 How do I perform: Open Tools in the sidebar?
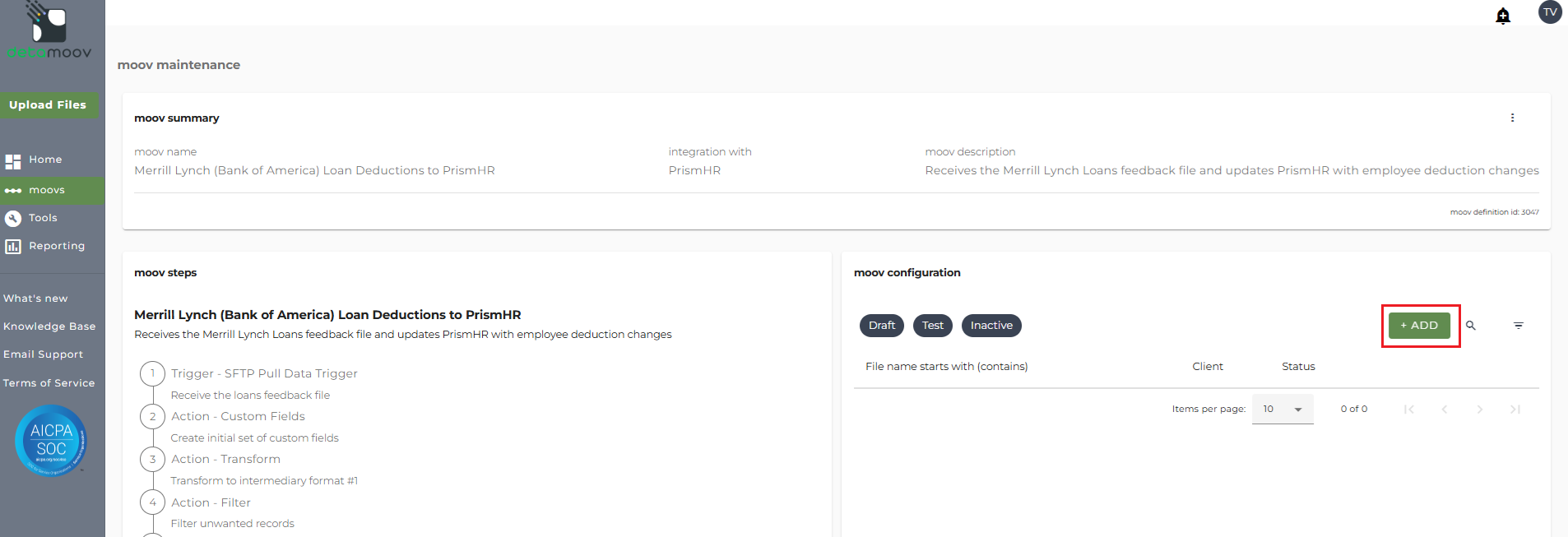(x=43, y=218)
